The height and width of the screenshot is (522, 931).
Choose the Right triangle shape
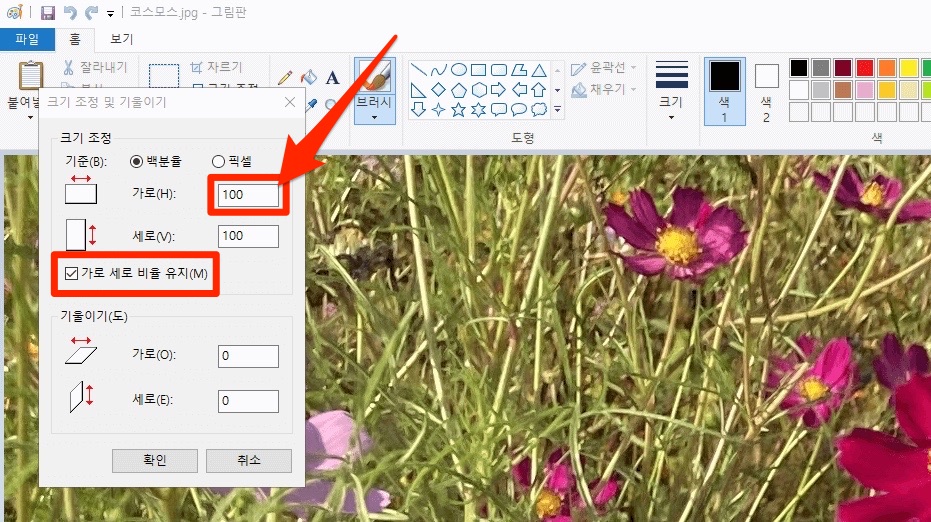[419, 90]
